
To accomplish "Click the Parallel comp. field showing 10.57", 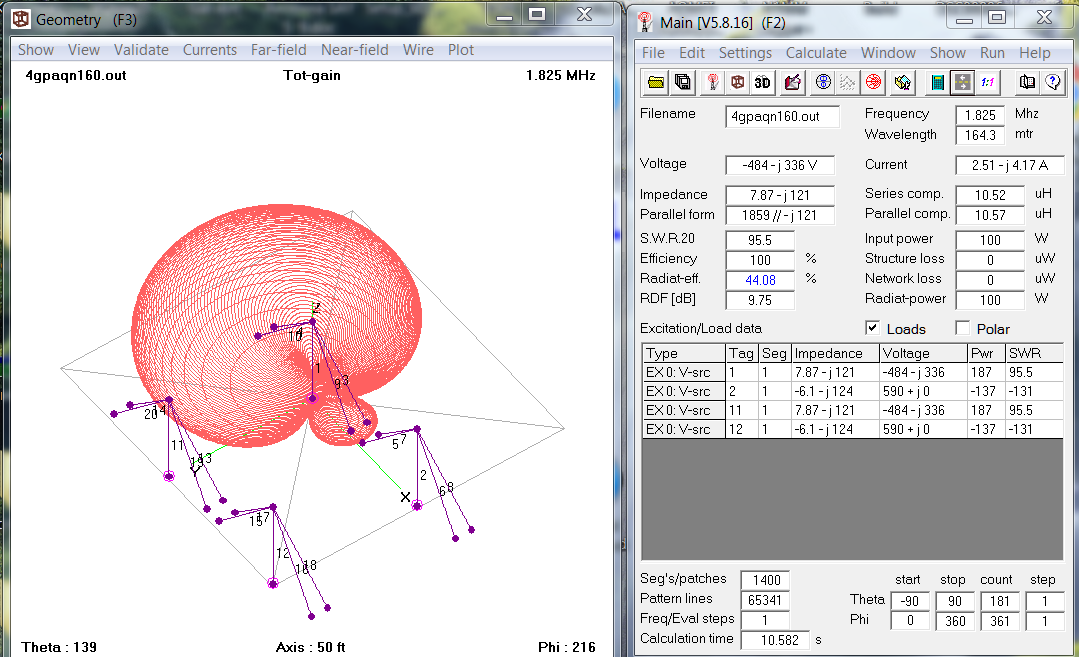I will (x=990, y=215).
